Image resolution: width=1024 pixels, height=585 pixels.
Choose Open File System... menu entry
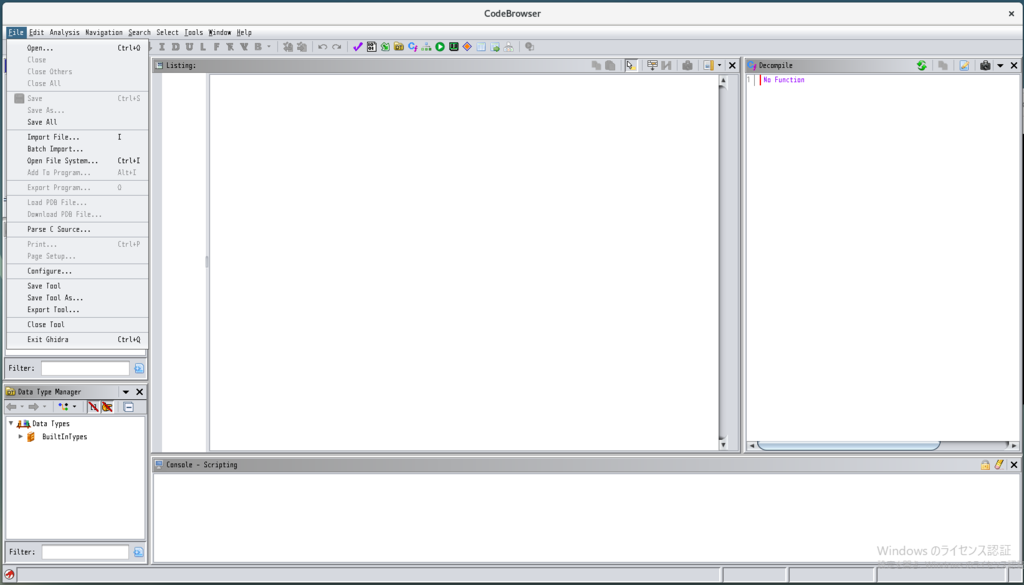coord(78,161)
